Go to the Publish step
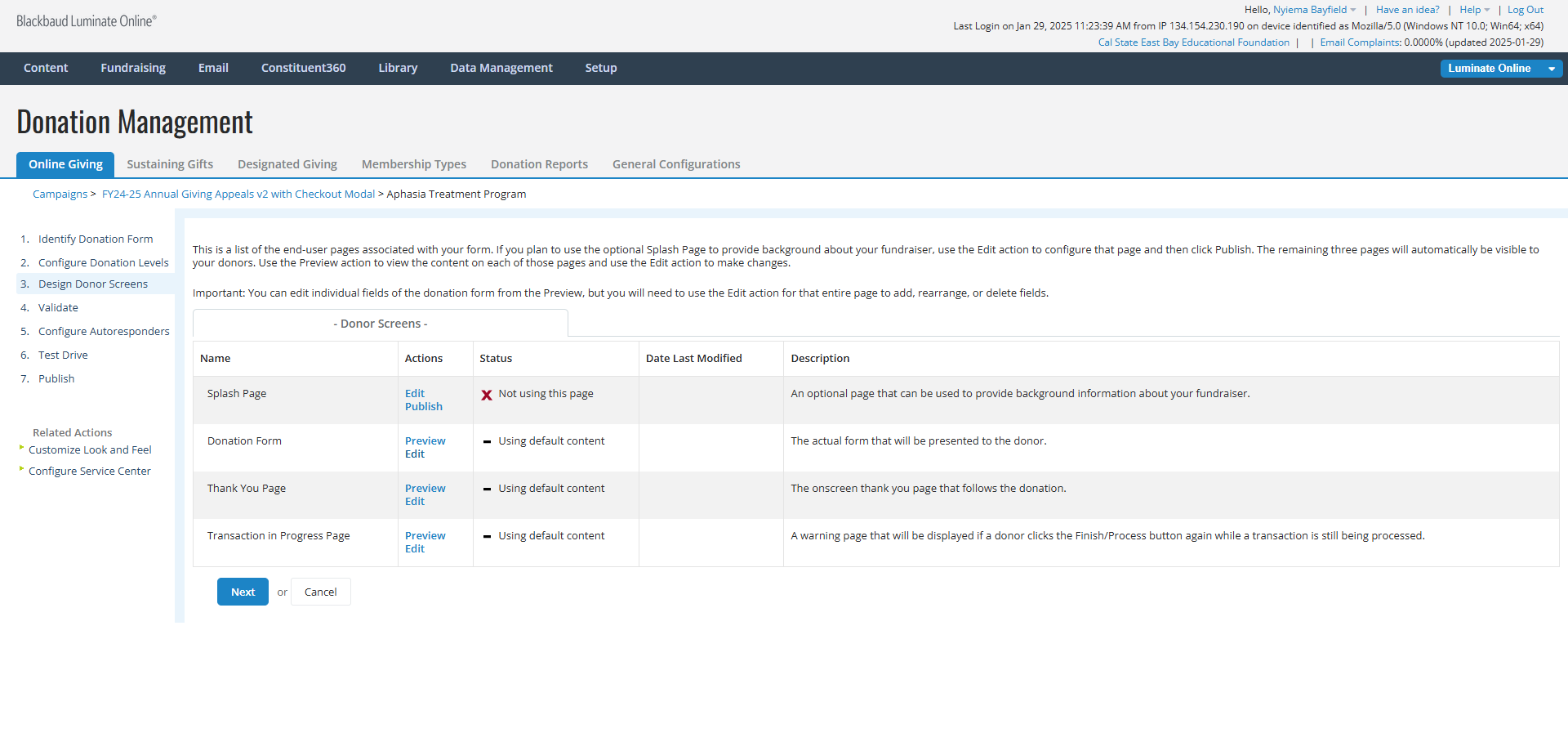The width and height of the screenshot is (1568, 751). 56,379
